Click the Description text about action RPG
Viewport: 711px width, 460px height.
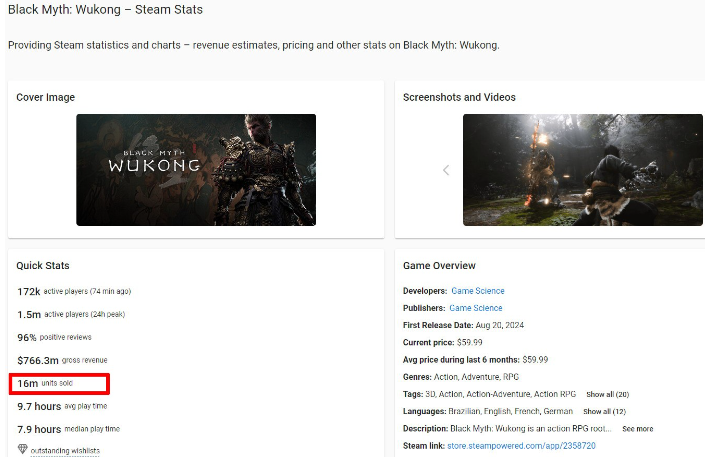507,429
